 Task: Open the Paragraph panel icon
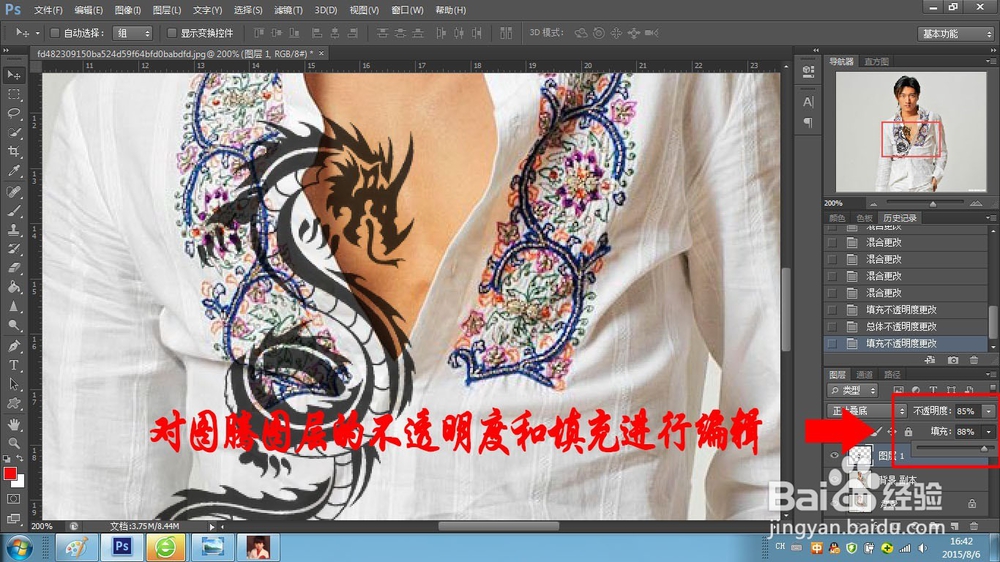click(808, 122)
